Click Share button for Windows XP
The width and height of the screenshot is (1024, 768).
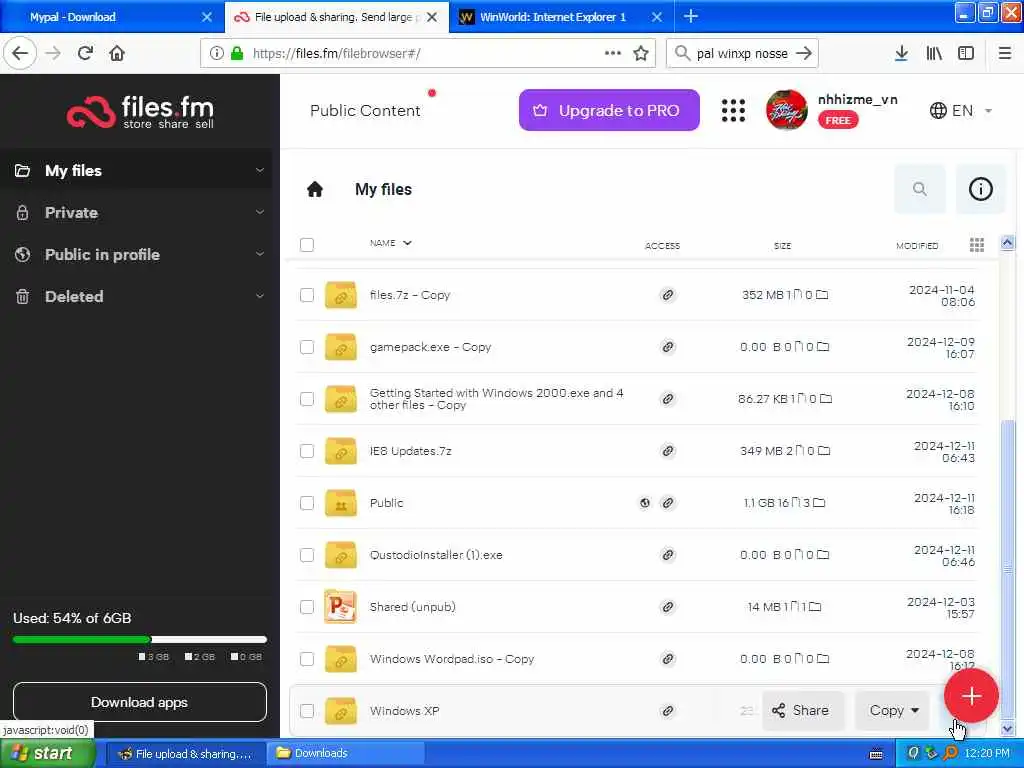coord(803,711)
